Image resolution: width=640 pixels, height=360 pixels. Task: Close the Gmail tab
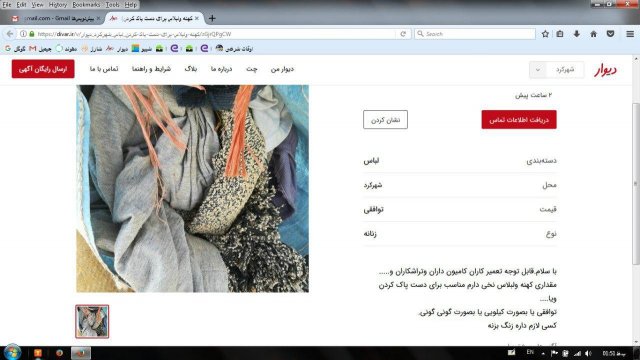(x=98, y=18)
